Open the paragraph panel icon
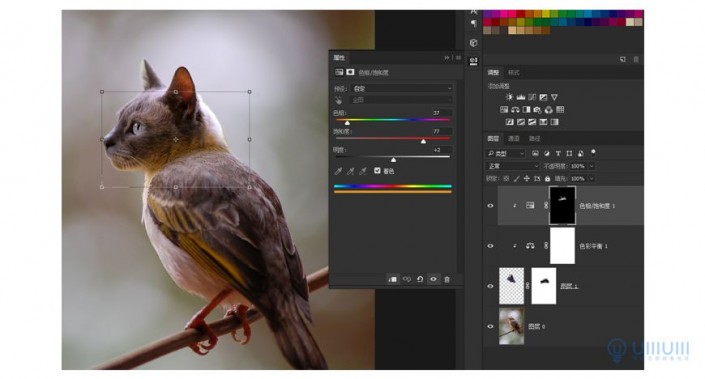Viewport: 705px width, 379px height. tap(473, 23)
